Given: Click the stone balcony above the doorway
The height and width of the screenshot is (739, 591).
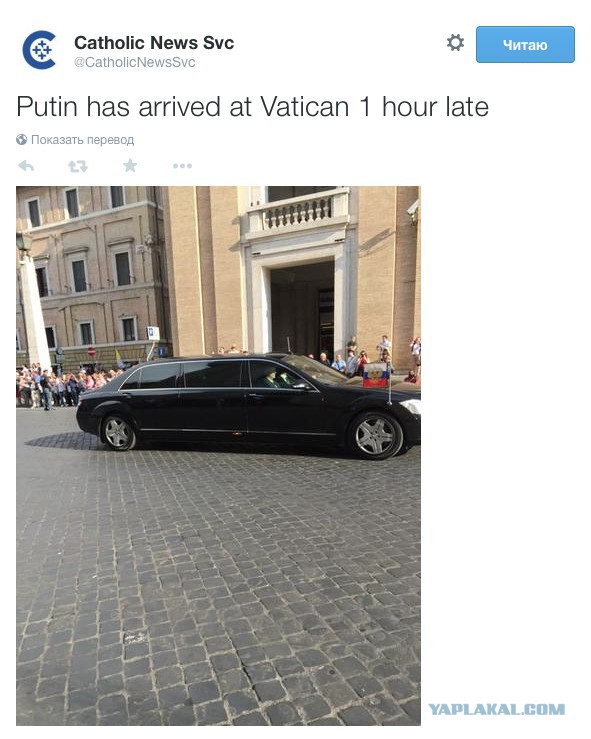Looking at the screenshot, I should click(297, 212).
